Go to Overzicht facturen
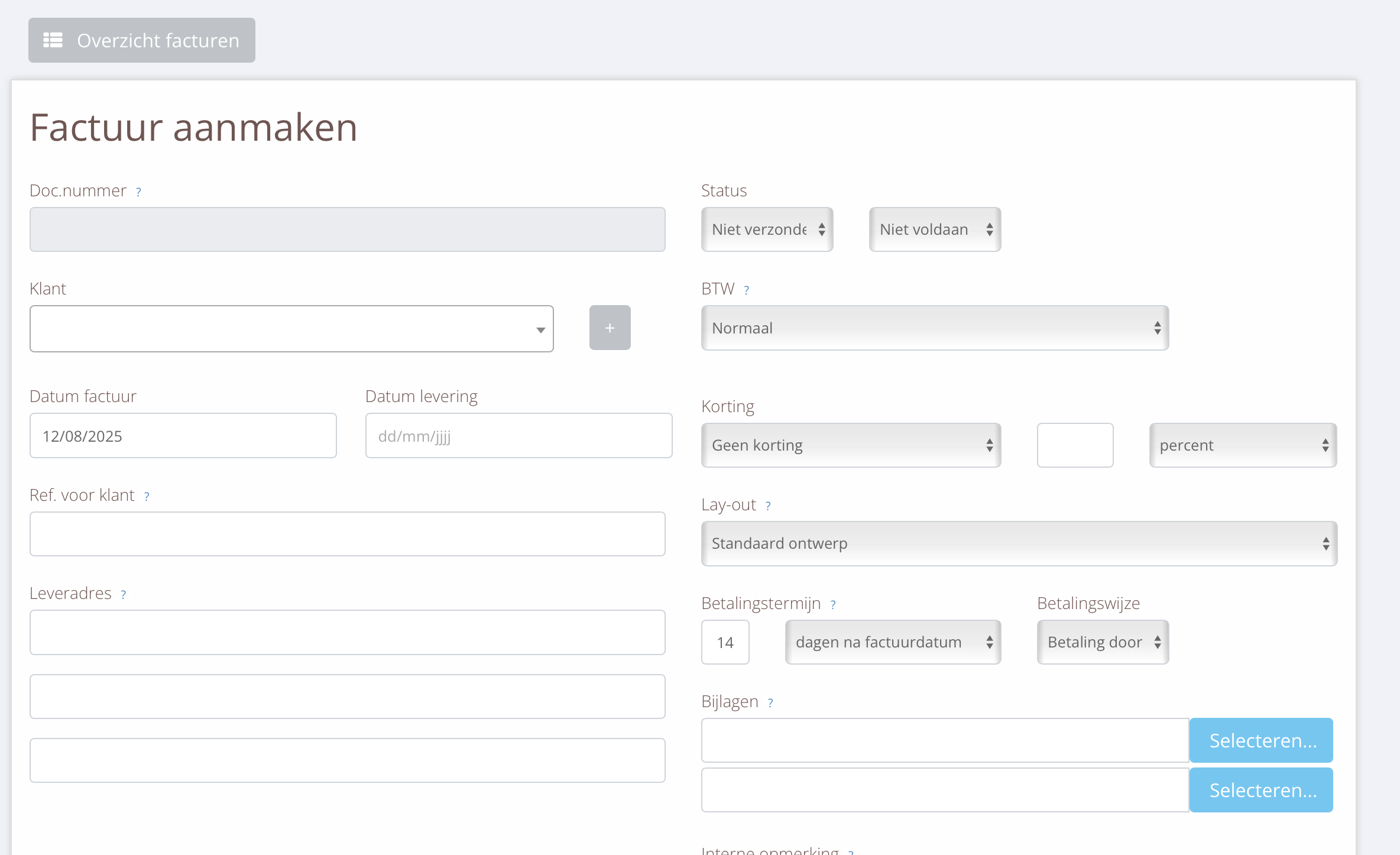This screenshot has height=855, width=1400. [142, 40]
